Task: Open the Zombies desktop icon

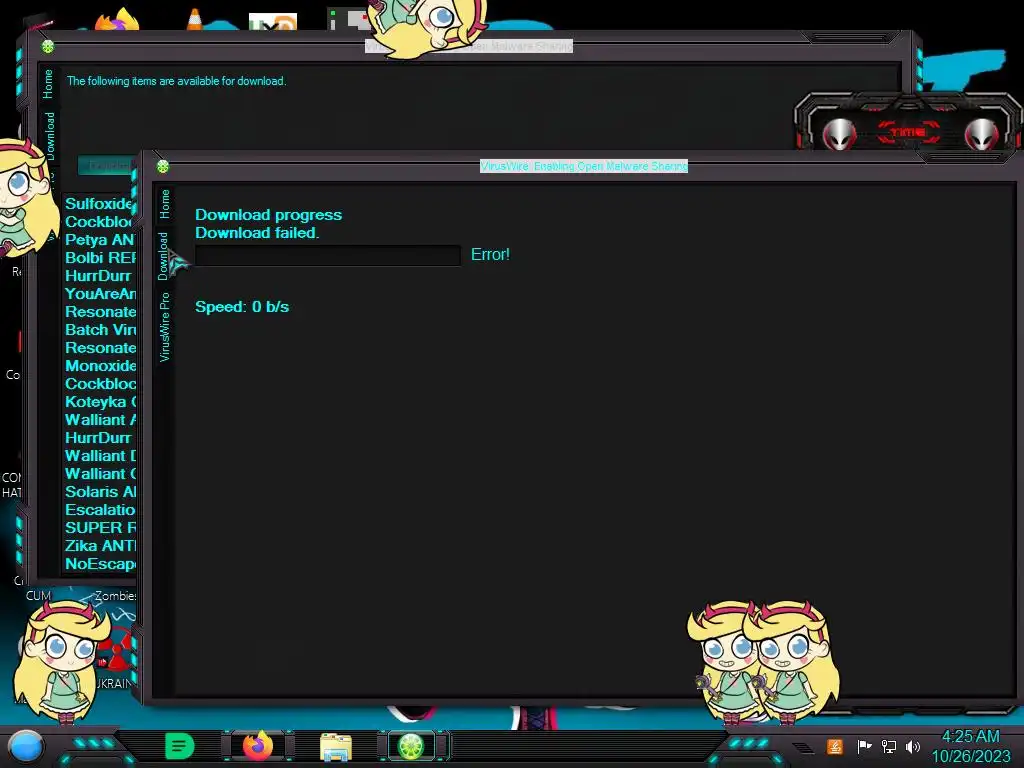Action: [115, 596]
